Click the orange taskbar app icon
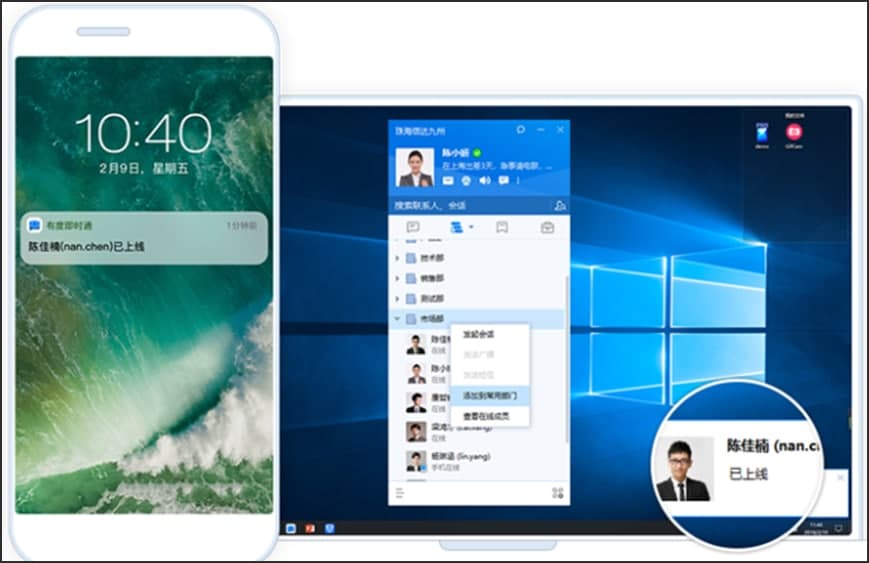The image size is (869, 563). [310, 528]
